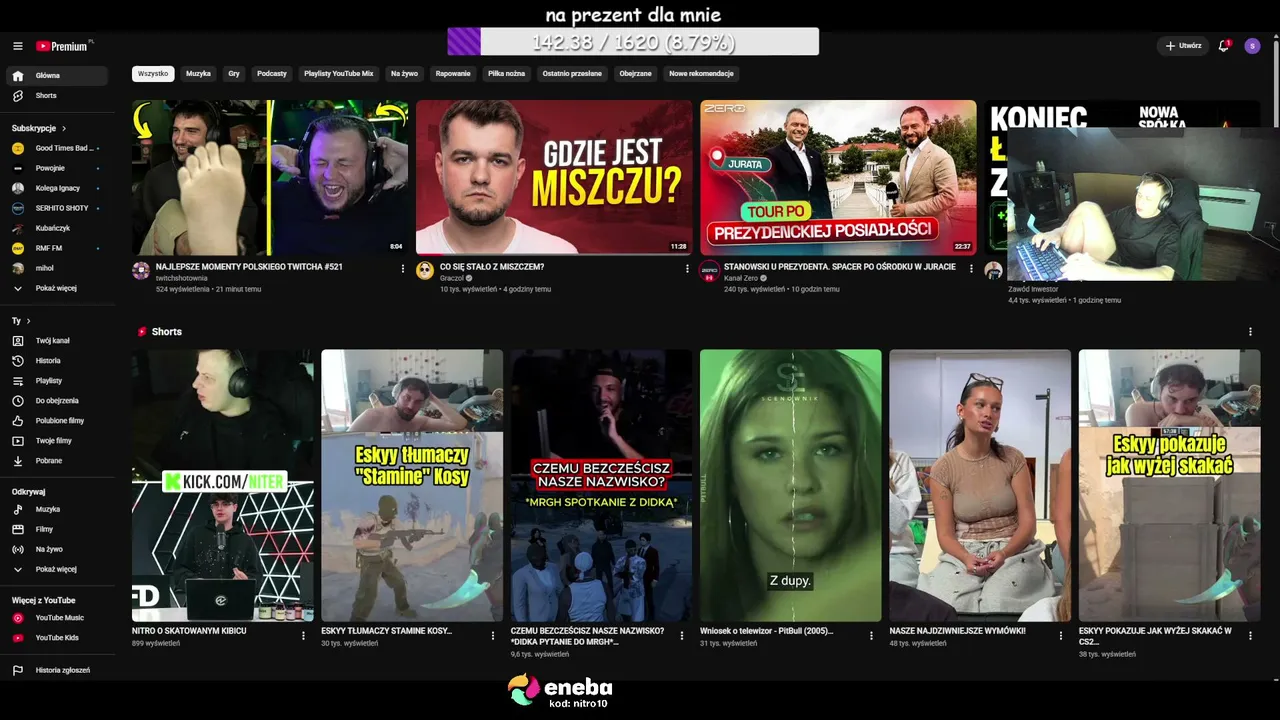This screenshot has height=720, width=1280.
Task: Open Muzyka under Odkrywaj in sidebar
Action: pyautogui.click(x=57, y=510)
